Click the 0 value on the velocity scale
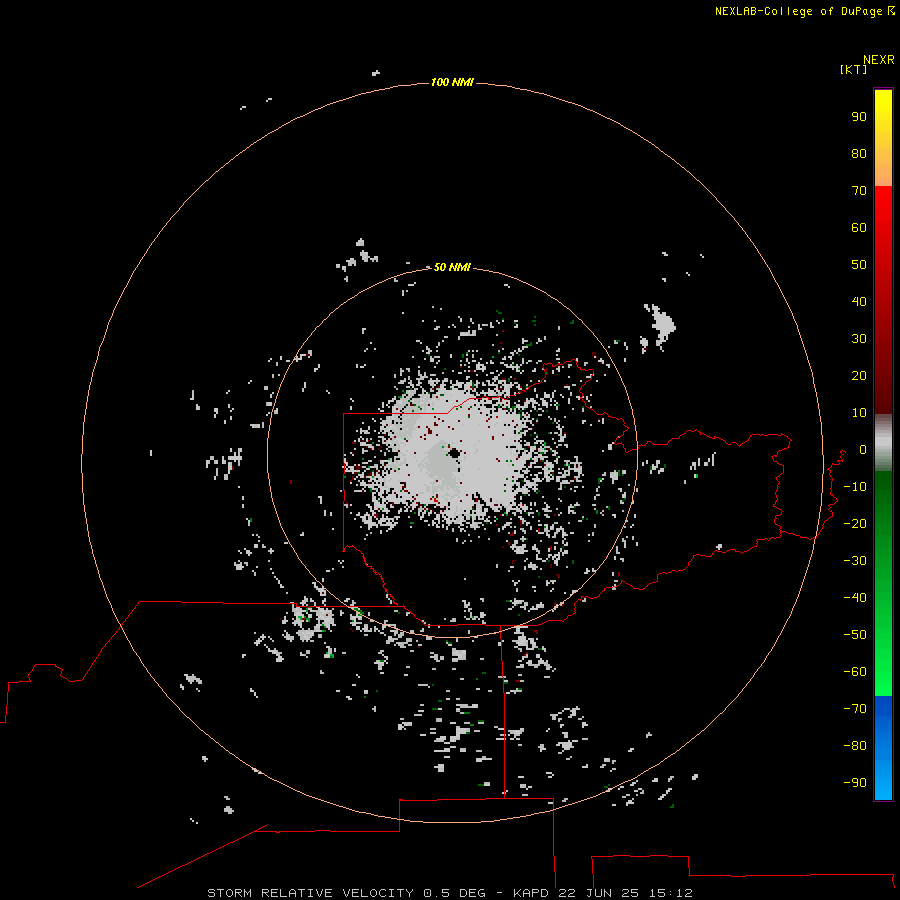The image size is (900, 900). 863,450
